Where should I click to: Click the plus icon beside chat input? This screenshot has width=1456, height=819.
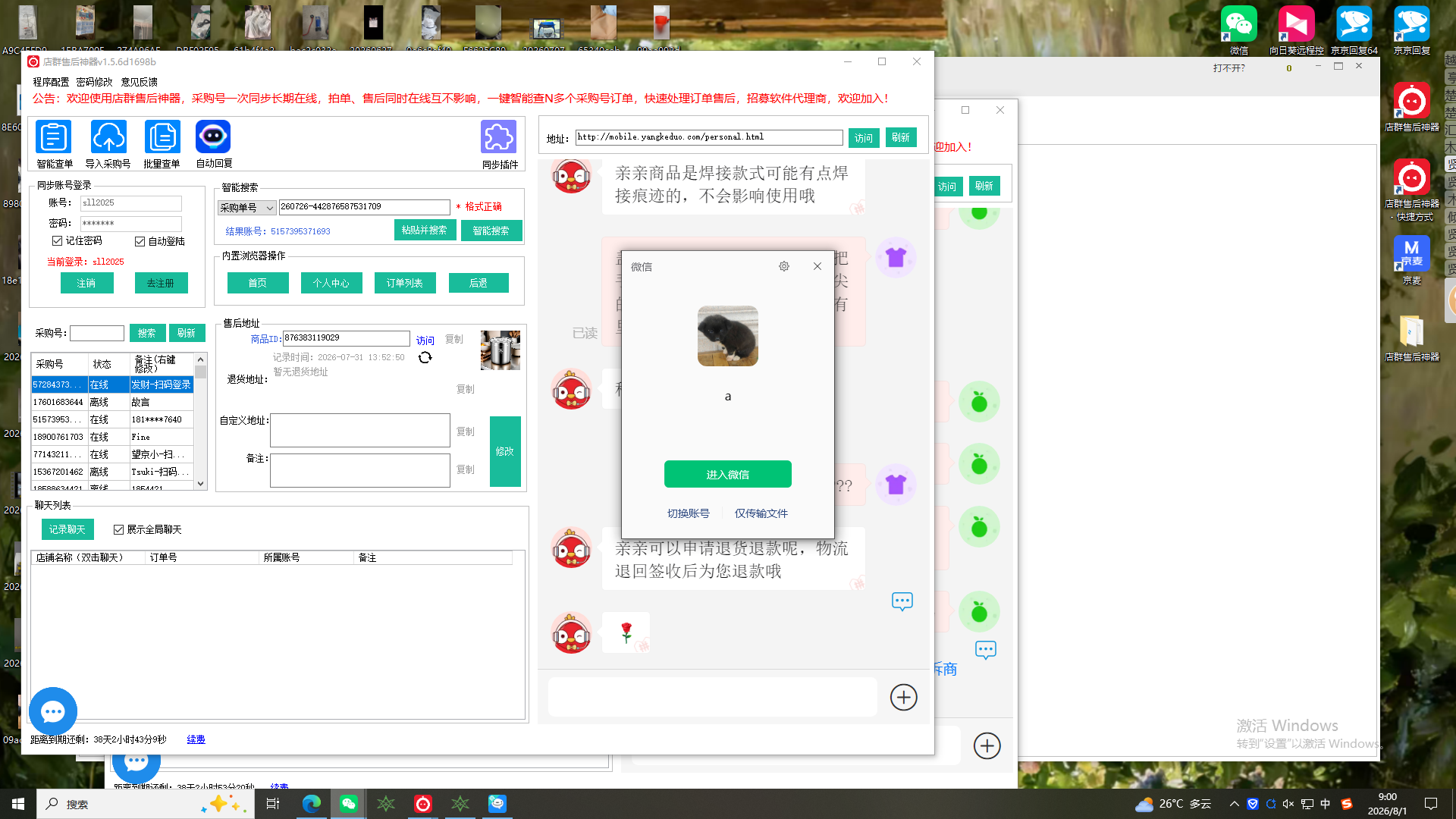(x=904, y=697)
